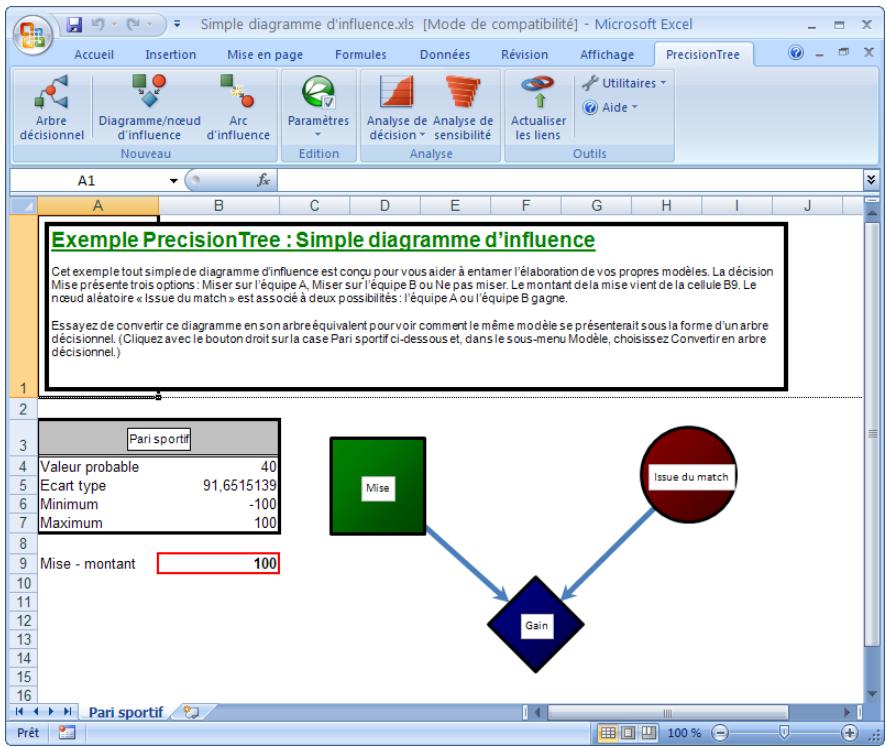Screen dimensions: 887x748
Task: Select row 9 header
Action: point(23,563)
